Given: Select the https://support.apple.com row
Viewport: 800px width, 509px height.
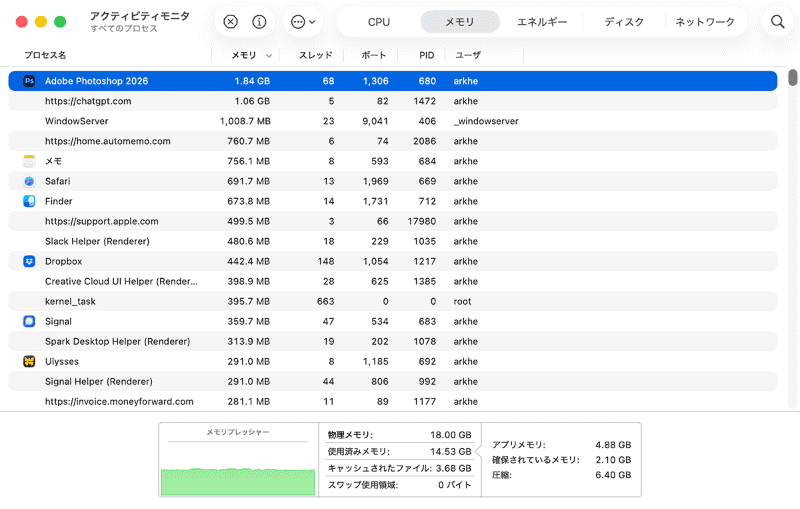Looking at the screenshot, I should 393,221.
